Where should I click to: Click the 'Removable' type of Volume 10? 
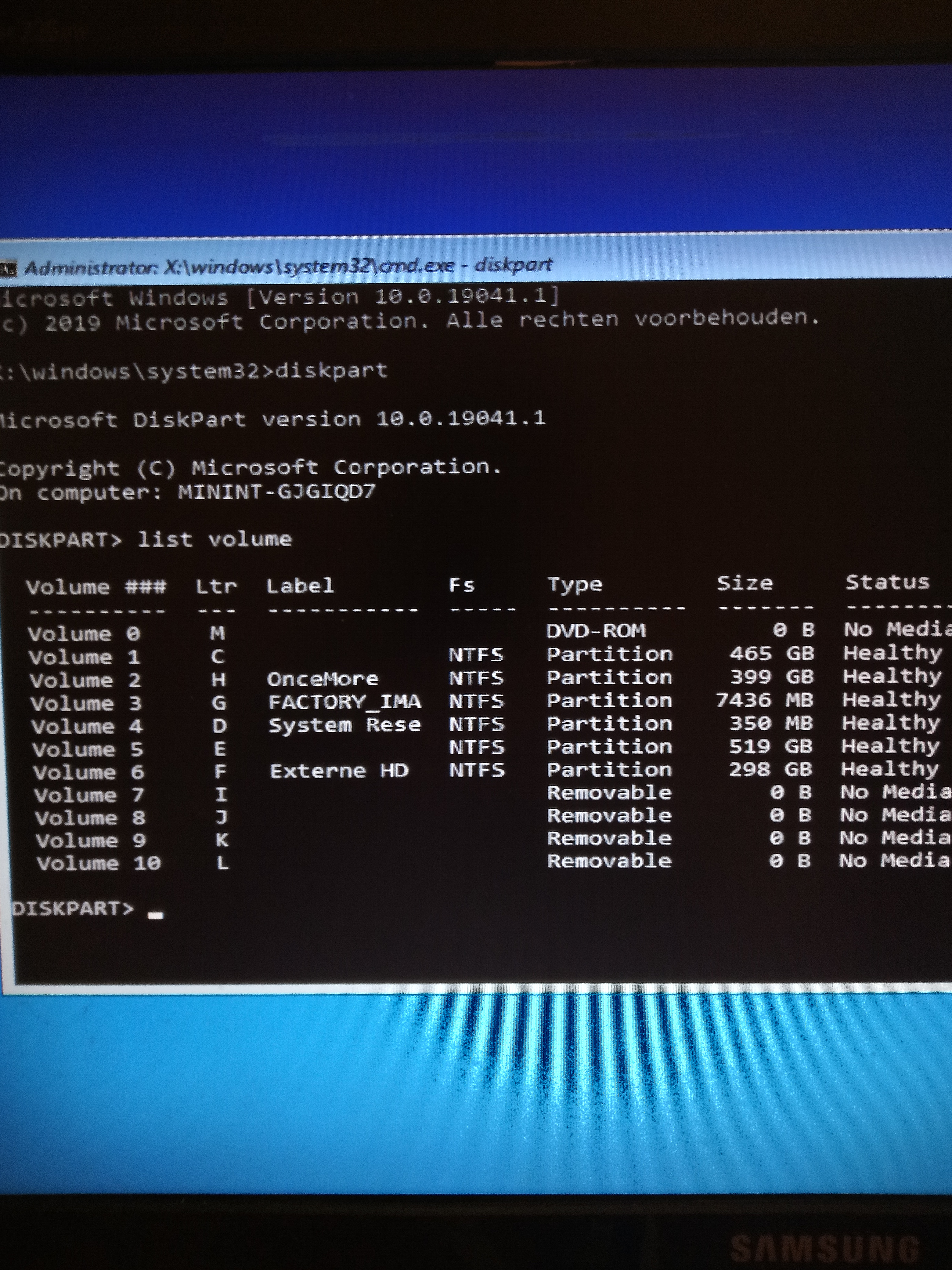609,861
